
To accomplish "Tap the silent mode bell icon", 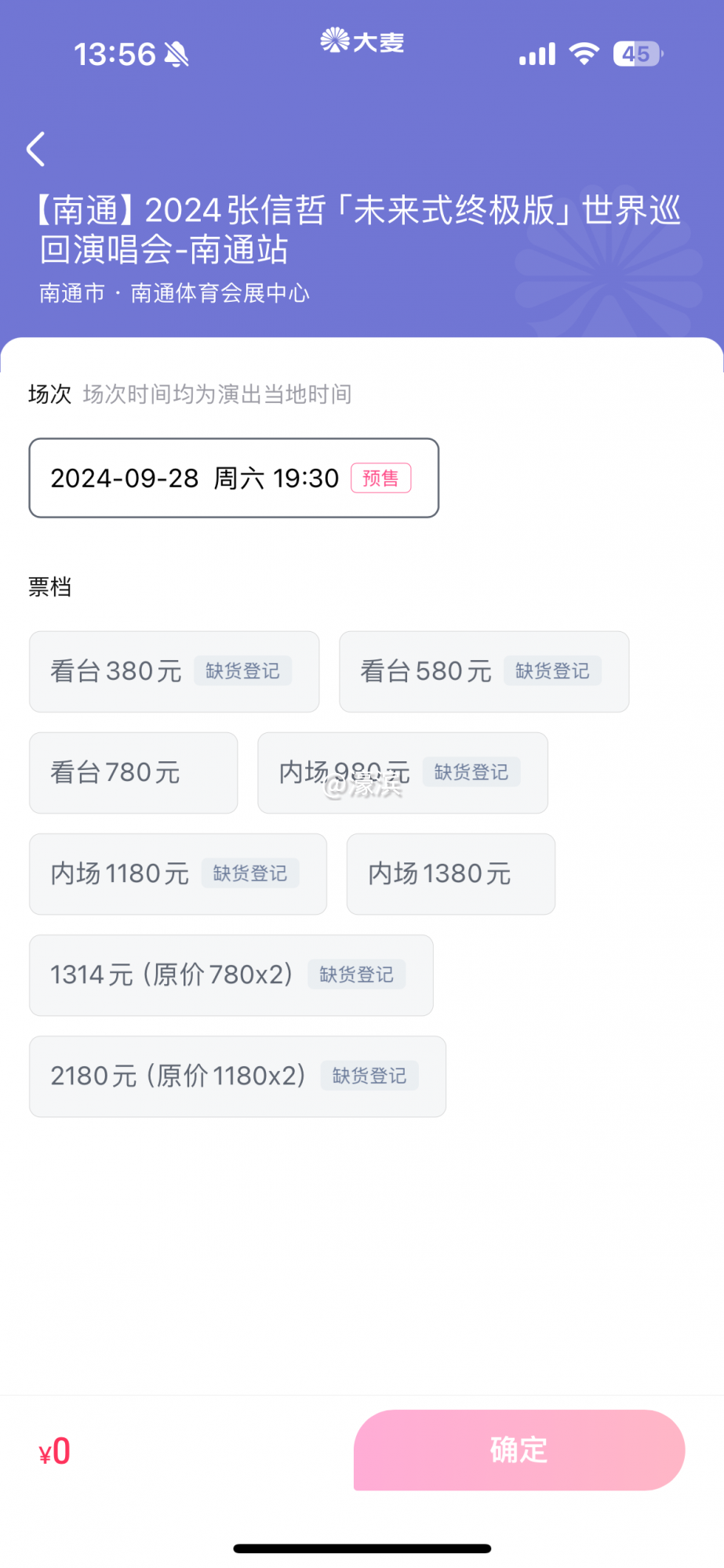I will [177, 55].
